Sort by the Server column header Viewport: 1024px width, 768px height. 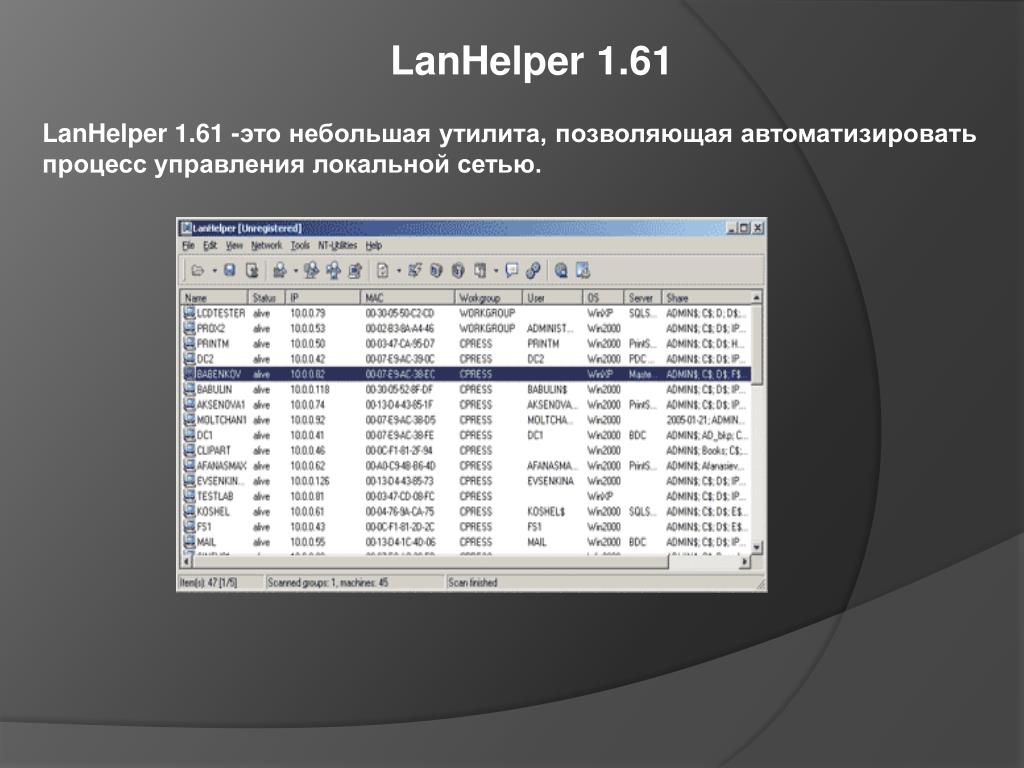(x=643, y=298)
